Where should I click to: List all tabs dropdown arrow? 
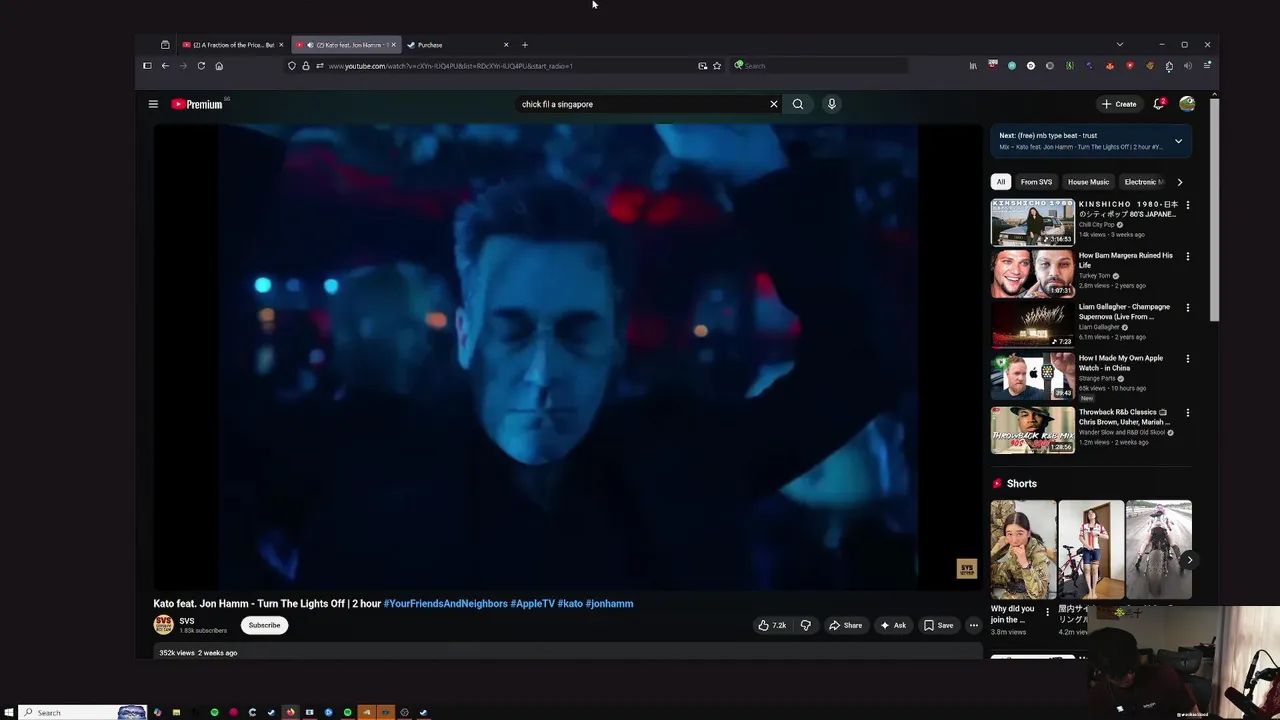(1119, 45)
